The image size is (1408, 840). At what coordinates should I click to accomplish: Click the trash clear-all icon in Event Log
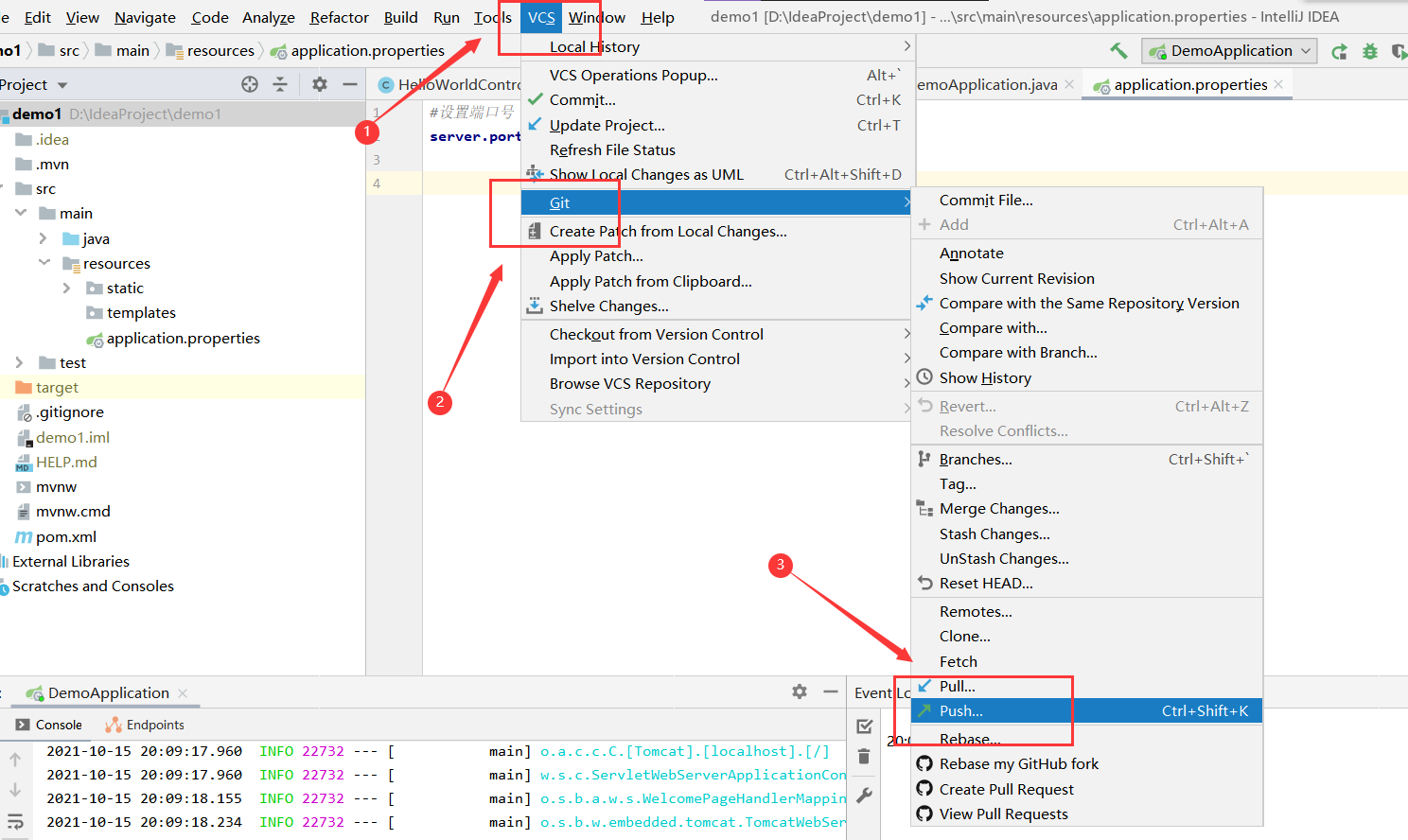click(x=864, y=757)
